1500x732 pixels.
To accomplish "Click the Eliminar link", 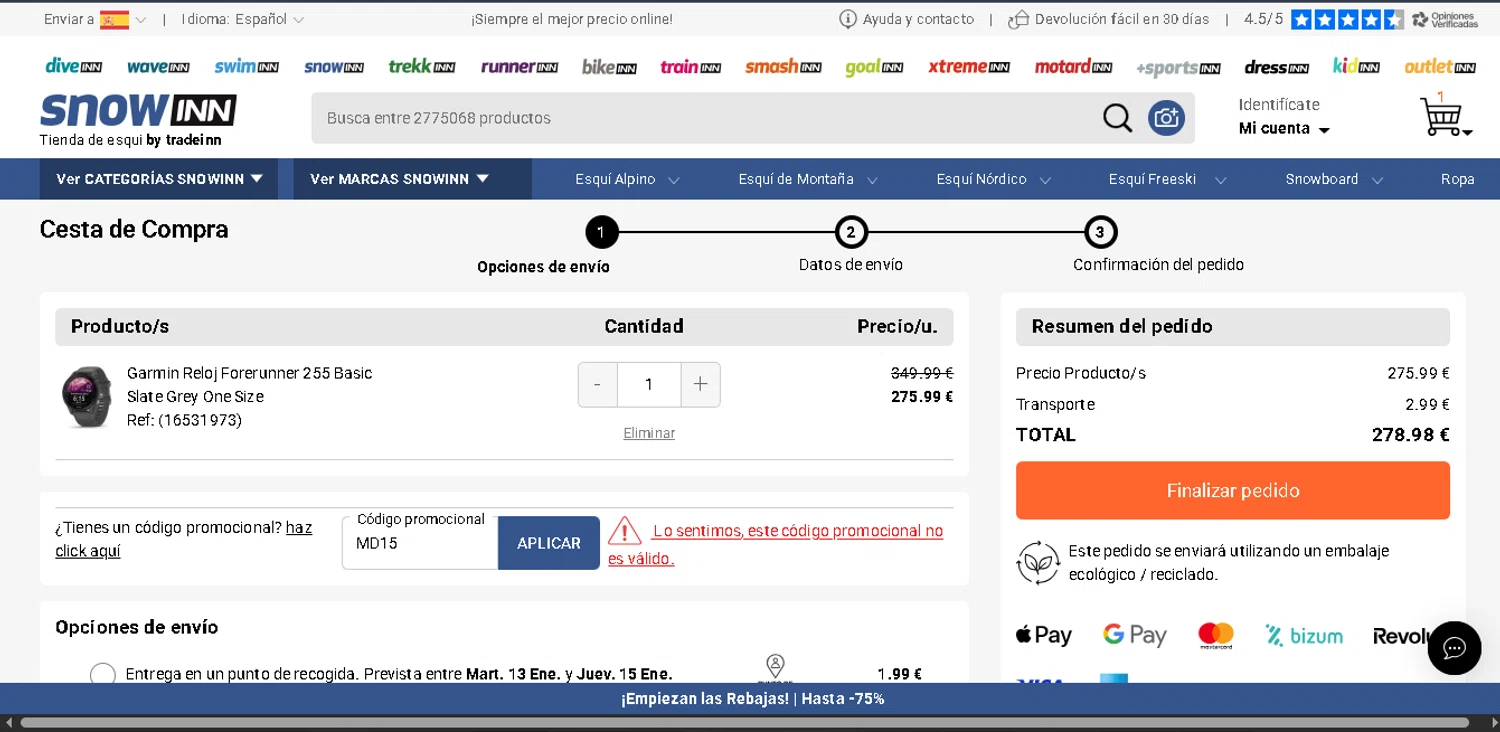I will coord(649,433).
